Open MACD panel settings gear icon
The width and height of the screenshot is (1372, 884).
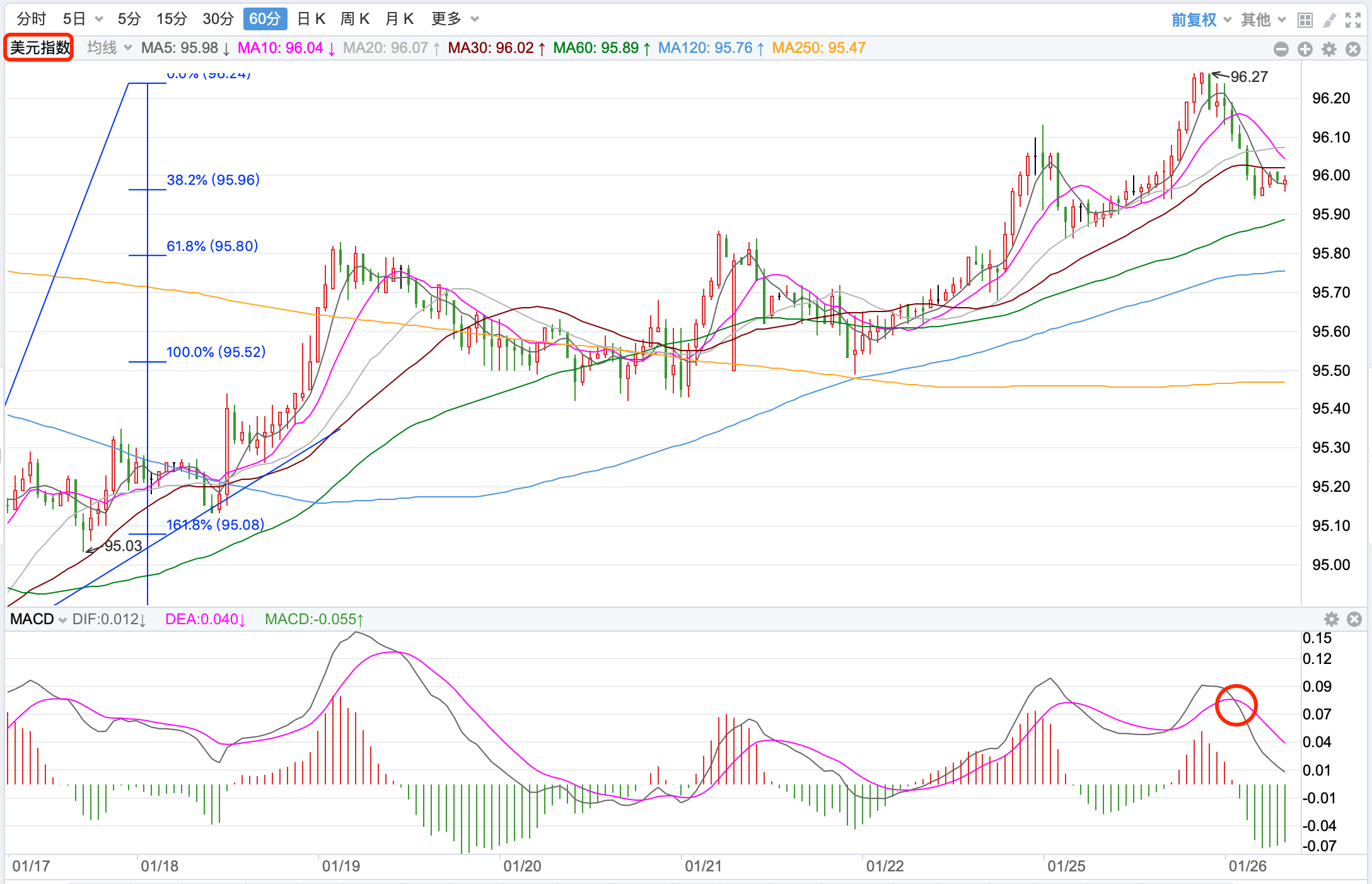(x=1331, y=619)
